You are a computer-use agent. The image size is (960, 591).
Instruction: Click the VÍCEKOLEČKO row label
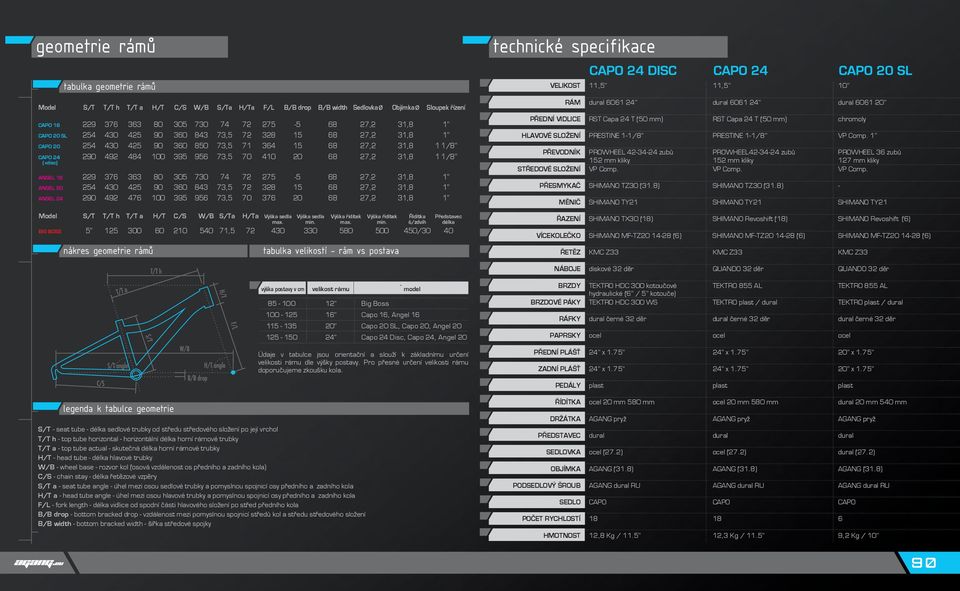point(536,235)
